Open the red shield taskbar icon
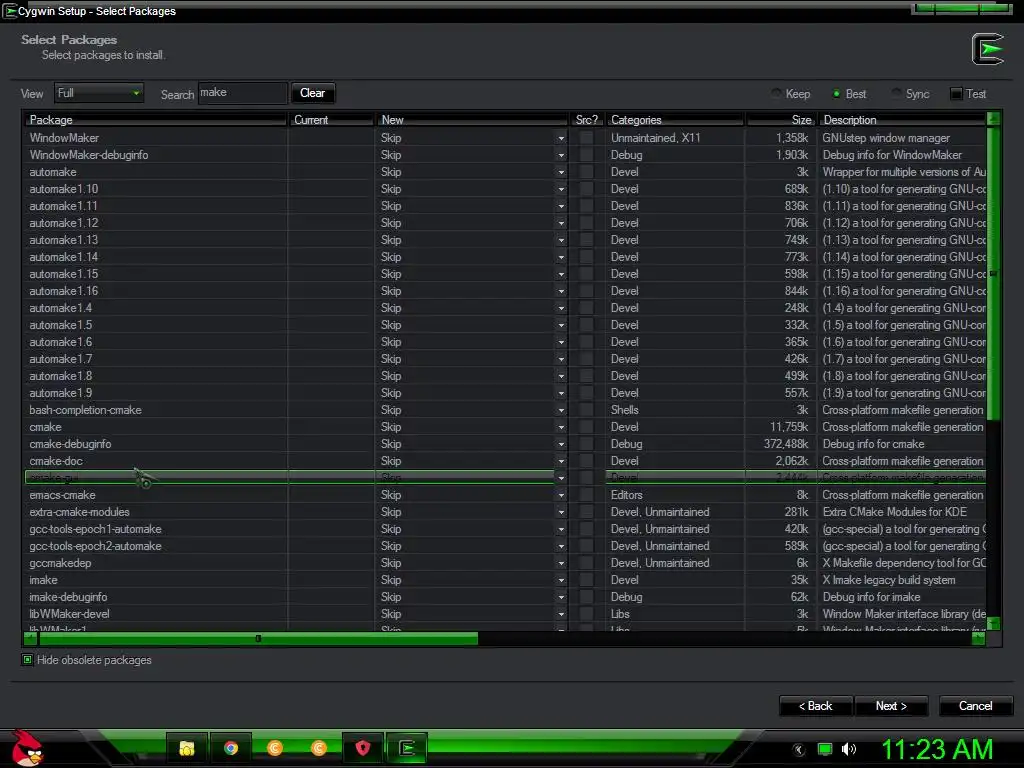 tap(363, 748)
